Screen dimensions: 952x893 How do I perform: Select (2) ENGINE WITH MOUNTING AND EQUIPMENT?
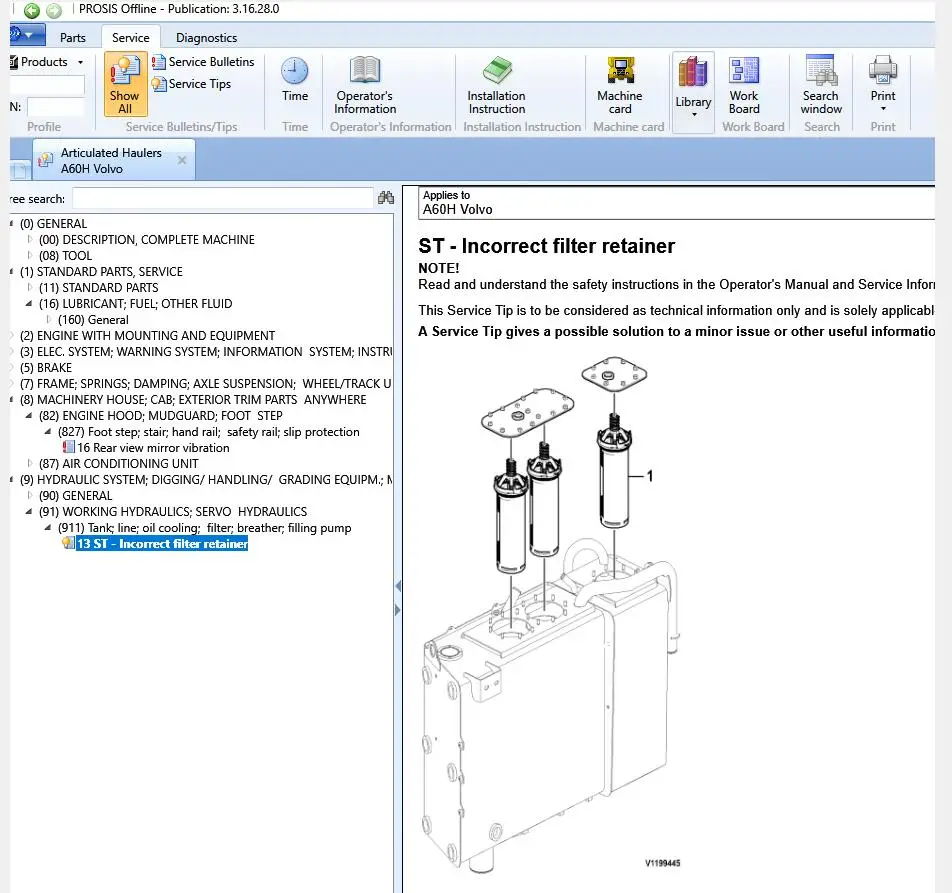(148, 336)
